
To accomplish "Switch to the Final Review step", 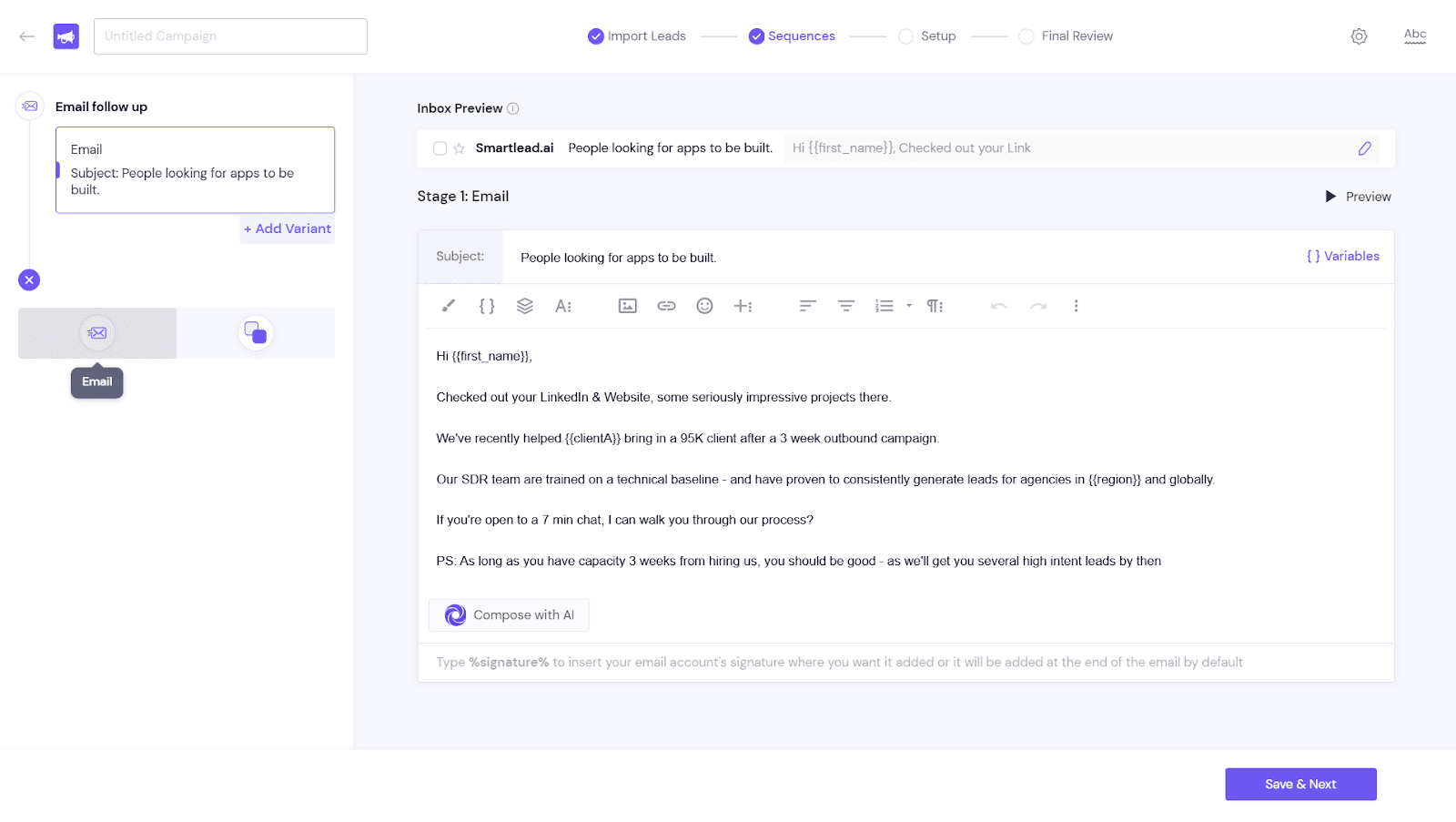I will 1067,36.
